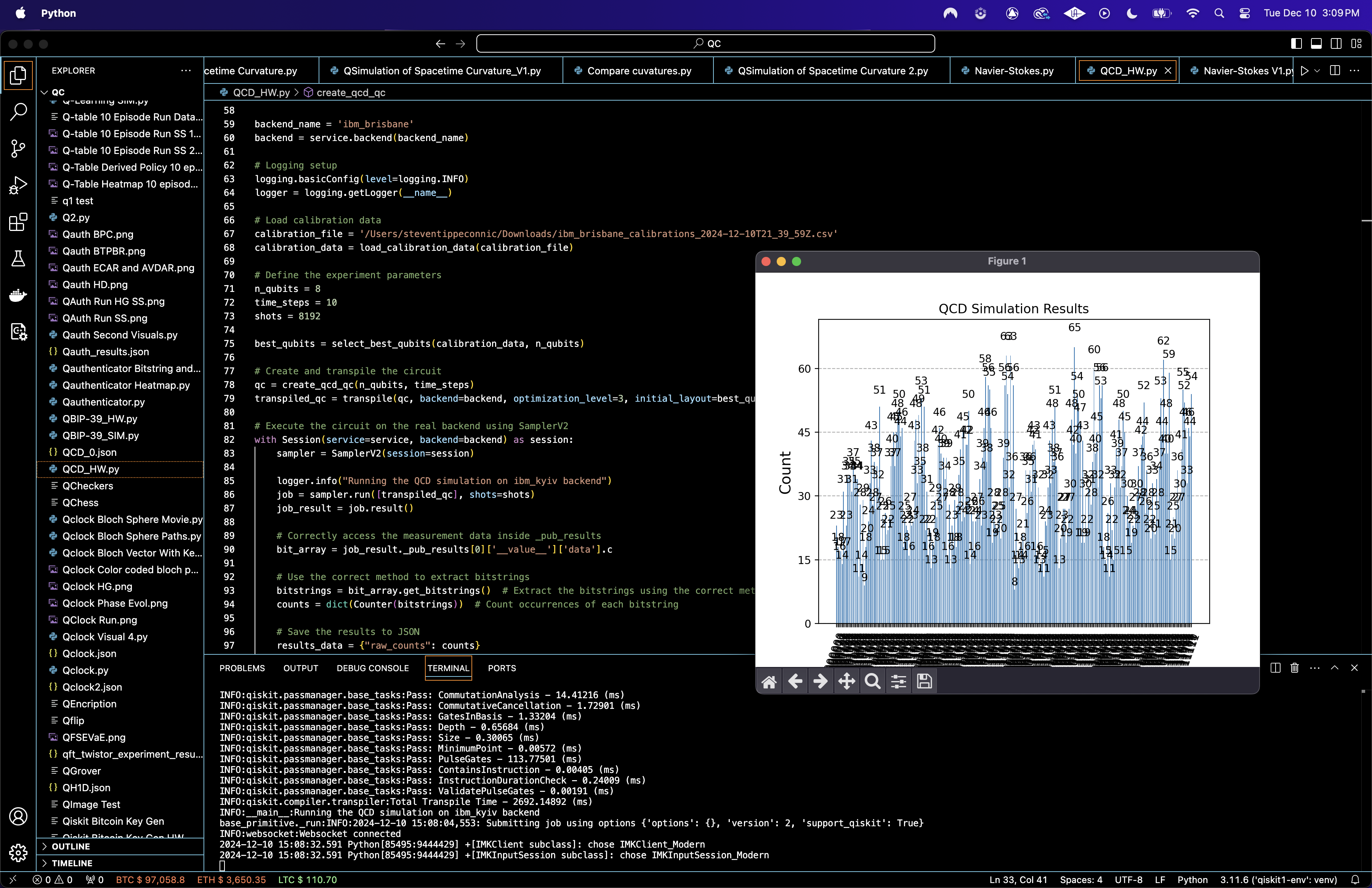Image resolution: width=1372 pixels, height=888 pixels.
Task: Change the Python language mode in status bar
Action: 1192,879
